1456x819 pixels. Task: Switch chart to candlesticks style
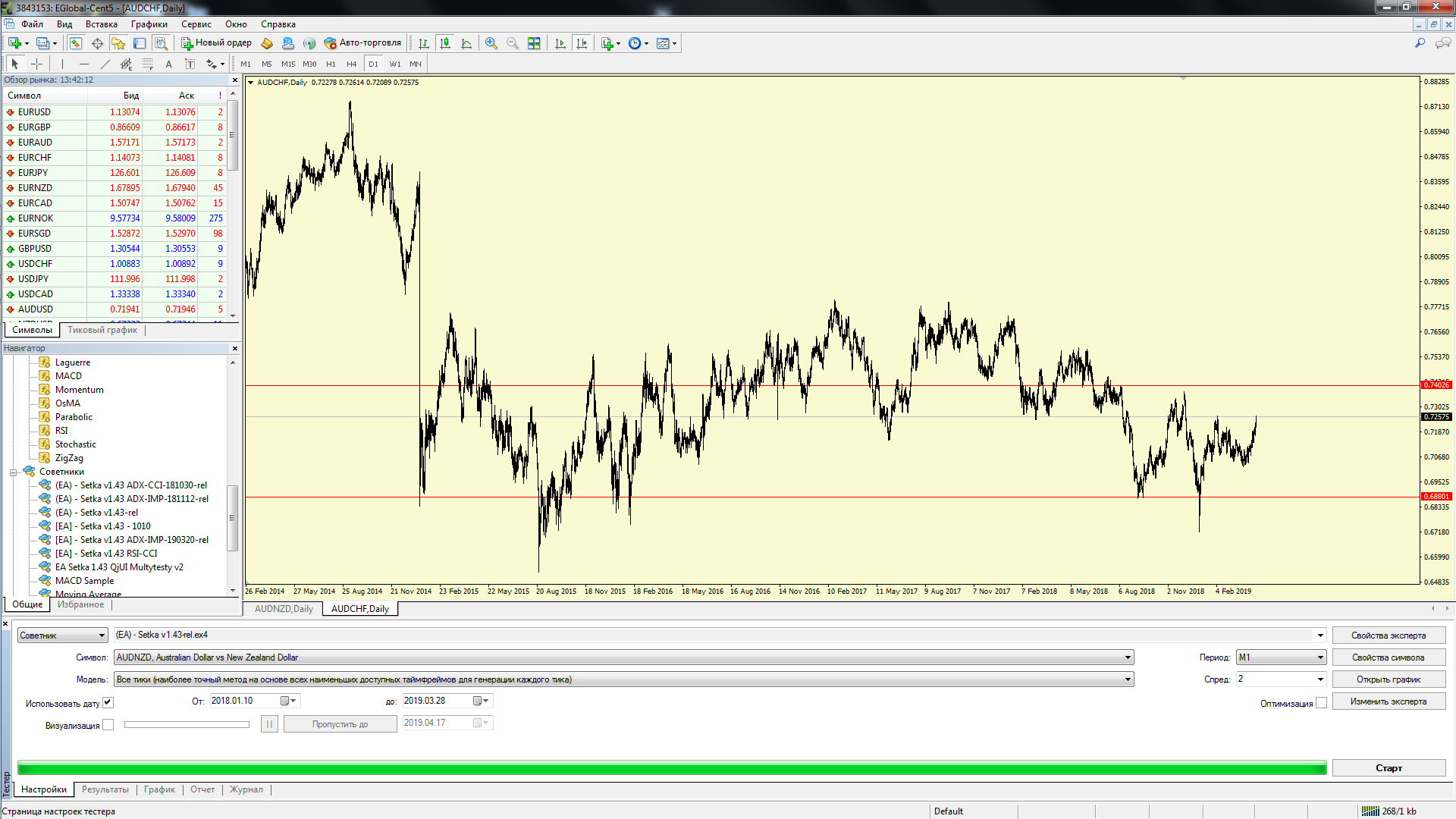[x=445, y=43]
